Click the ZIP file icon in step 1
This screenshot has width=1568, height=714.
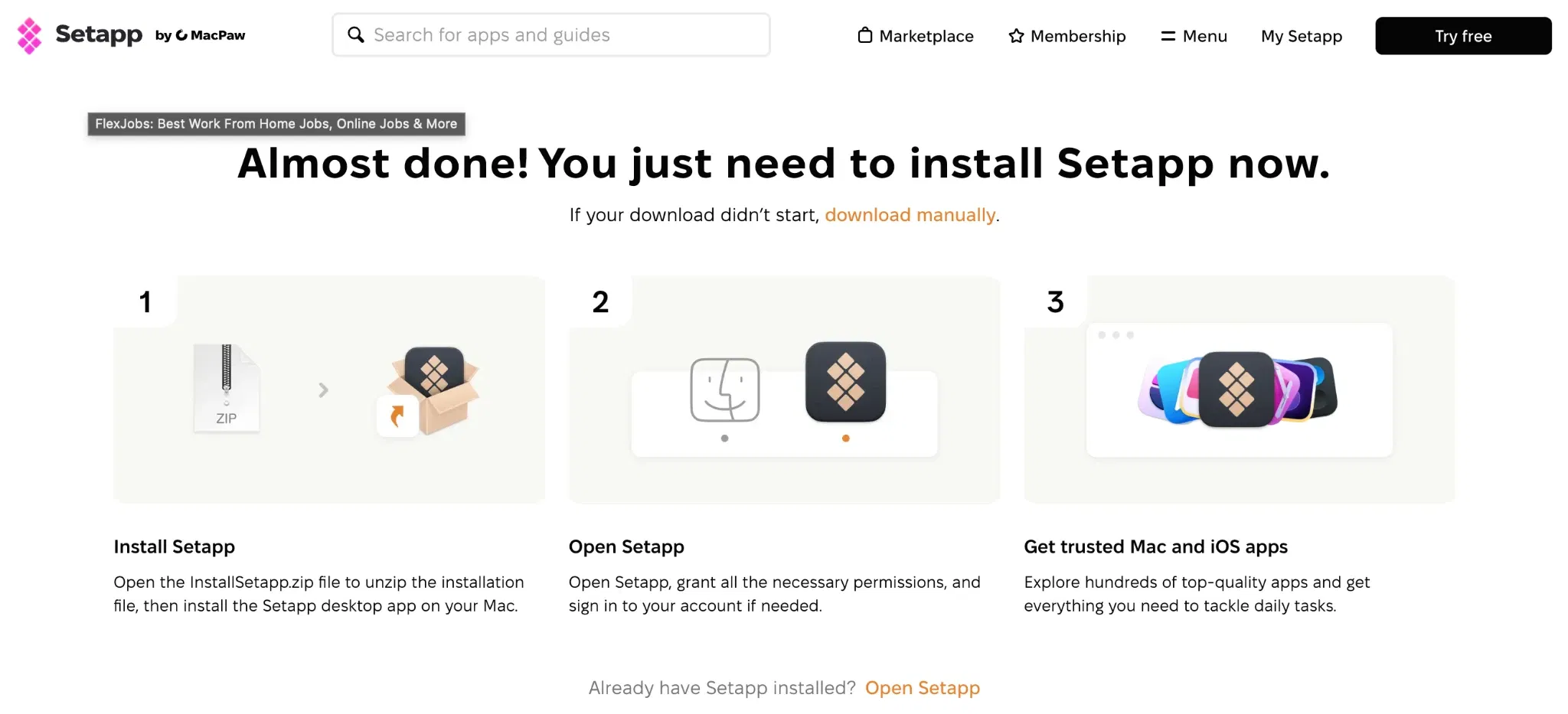pos(226,388)
